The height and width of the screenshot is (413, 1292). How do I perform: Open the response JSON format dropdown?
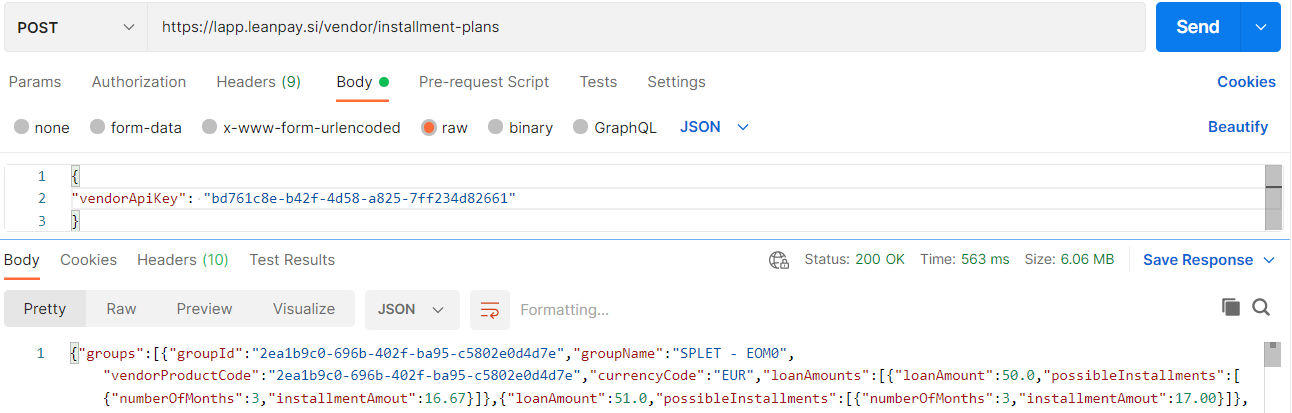coord(412,309)
